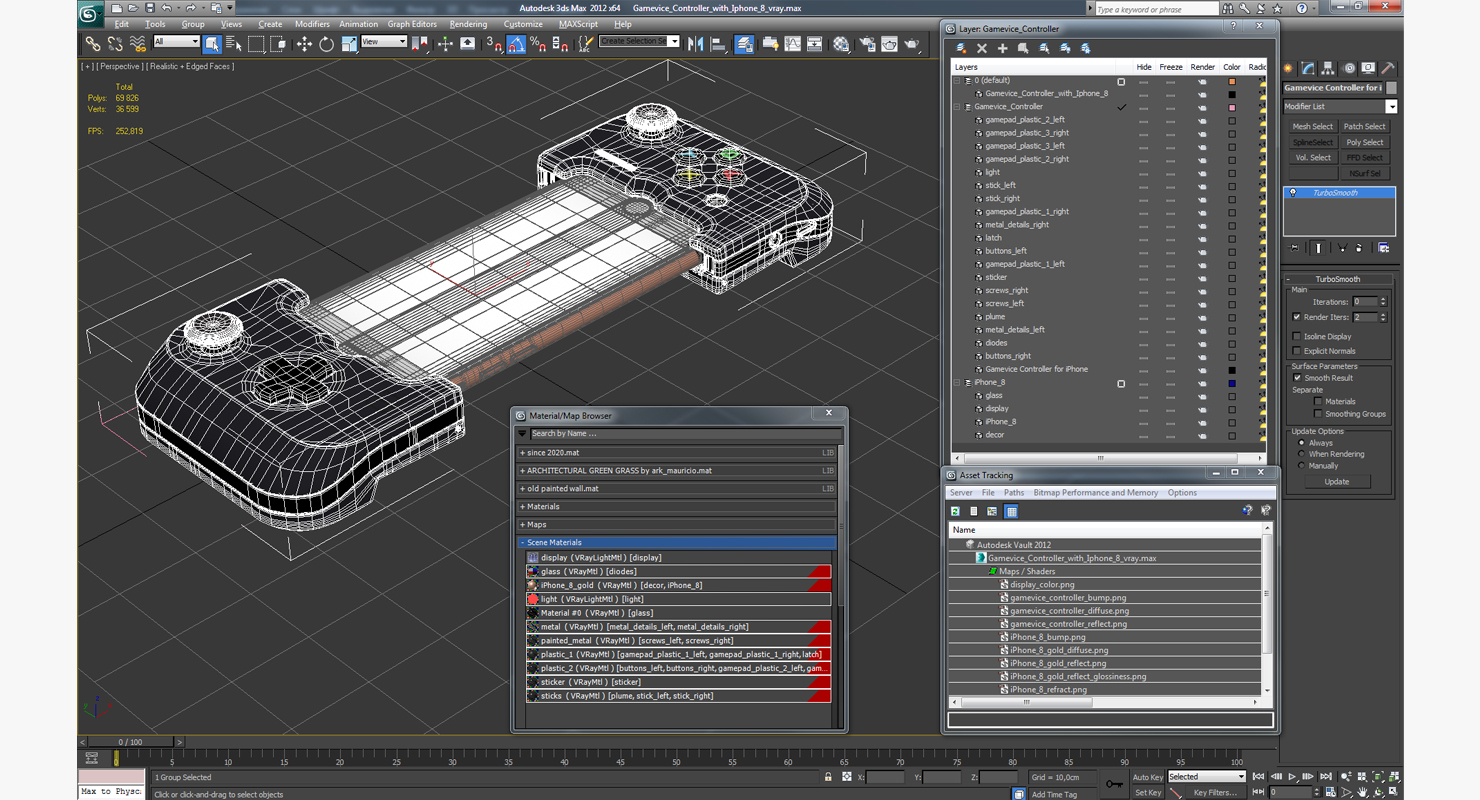
Task: Delete layer icon in Layer window
Action: 982,48
